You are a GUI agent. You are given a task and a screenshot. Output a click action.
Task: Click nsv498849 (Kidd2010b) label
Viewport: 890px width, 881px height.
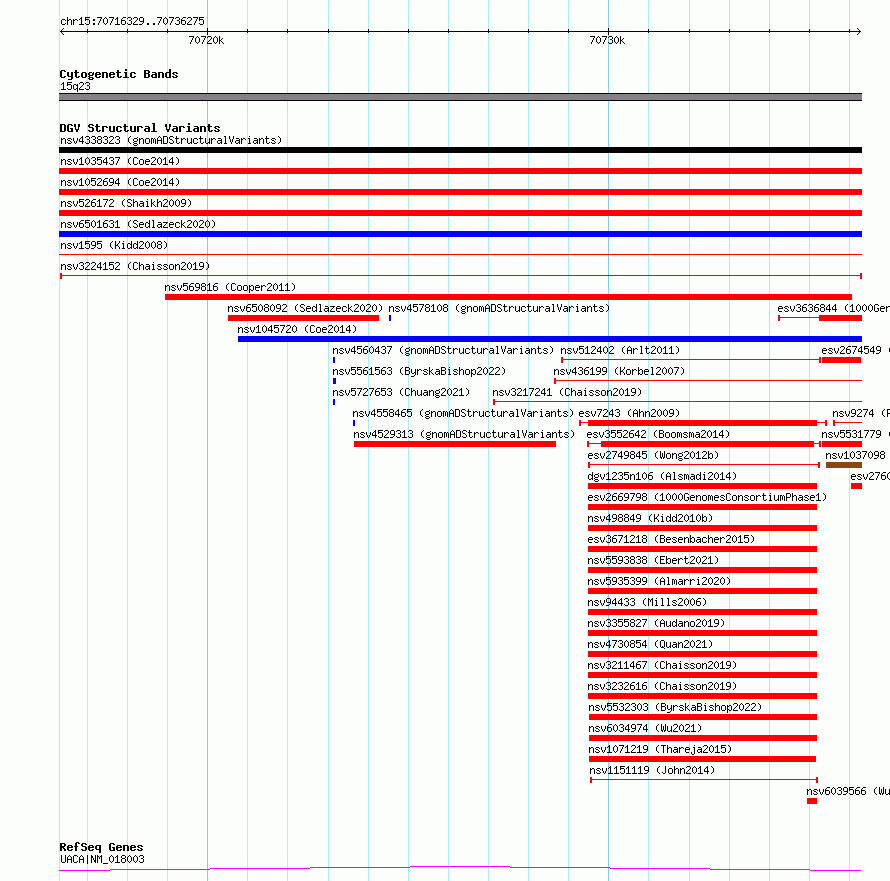coord(650,518)
